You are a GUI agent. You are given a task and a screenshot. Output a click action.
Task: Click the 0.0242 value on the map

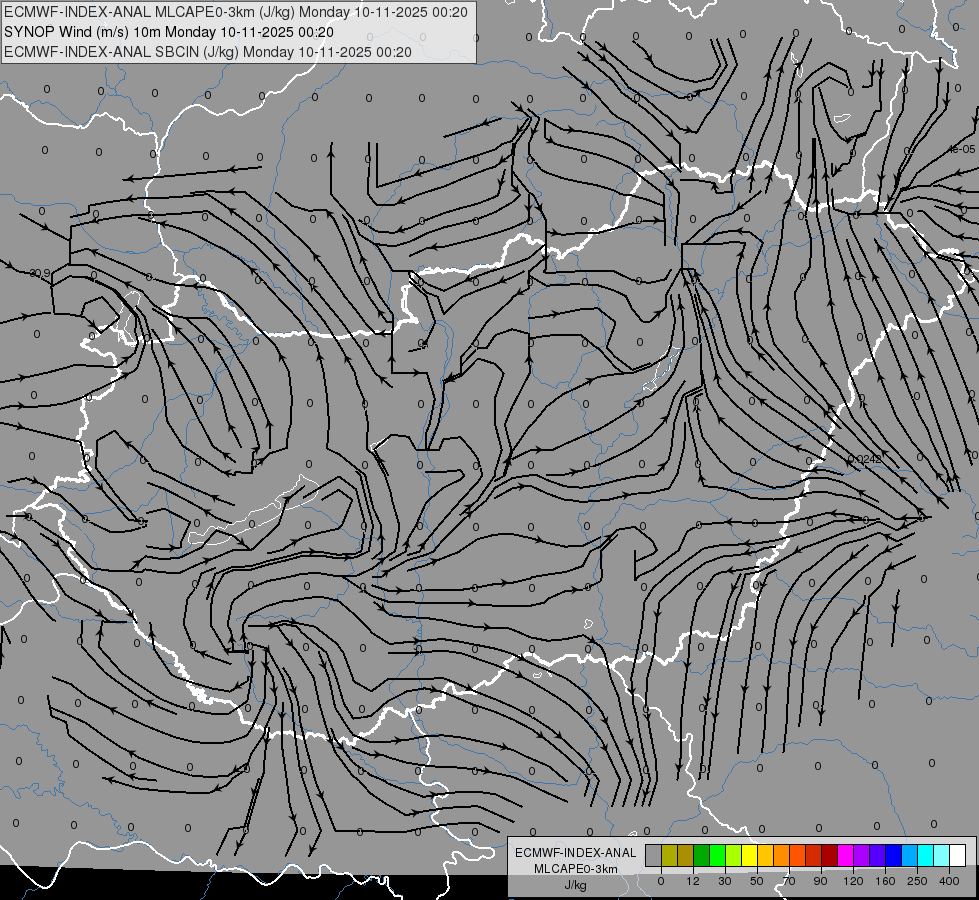[x=865, y=460]
